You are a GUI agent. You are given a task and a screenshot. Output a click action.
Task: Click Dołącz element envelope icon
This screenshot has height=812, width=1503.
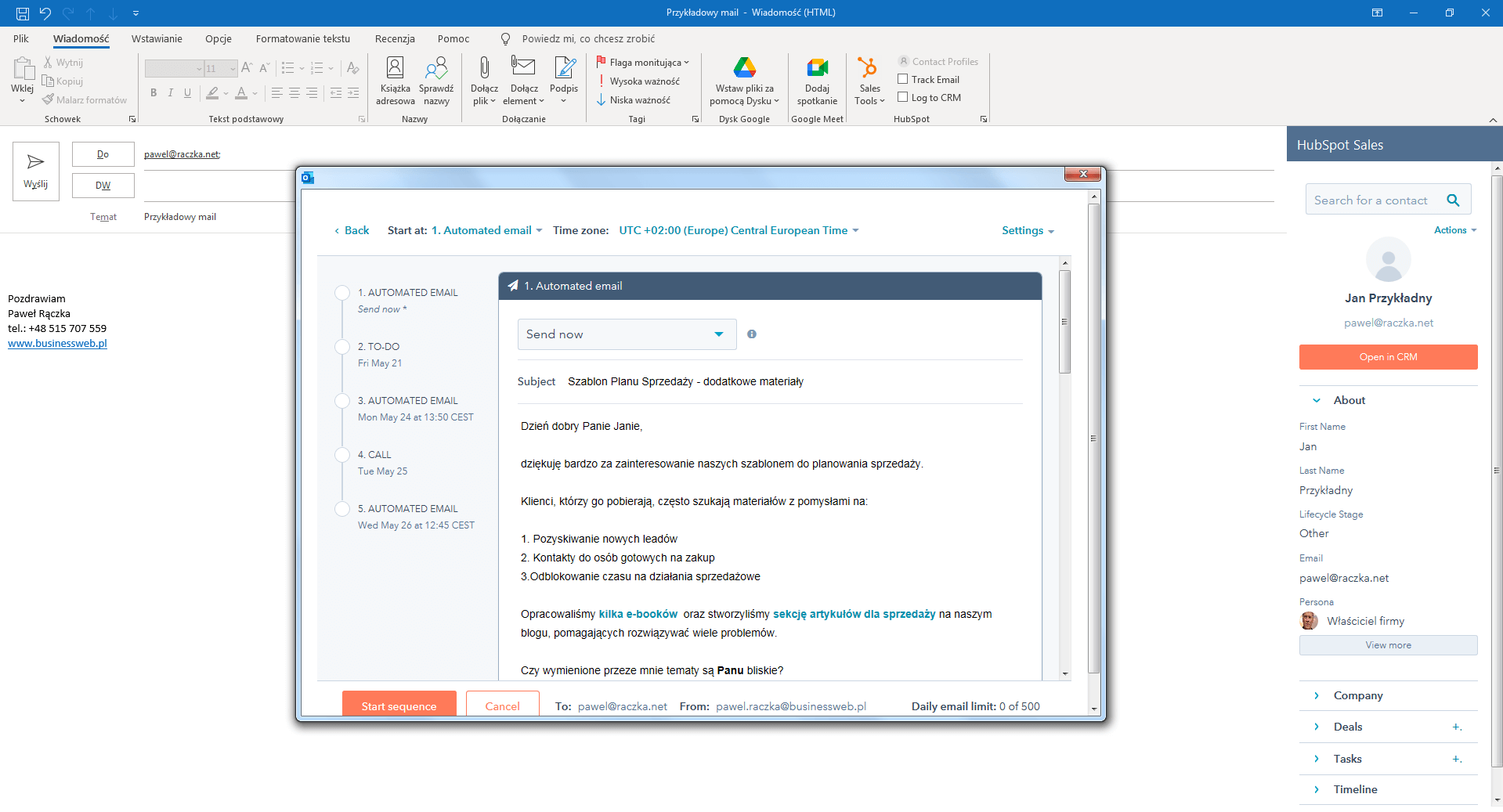[523, 67]
